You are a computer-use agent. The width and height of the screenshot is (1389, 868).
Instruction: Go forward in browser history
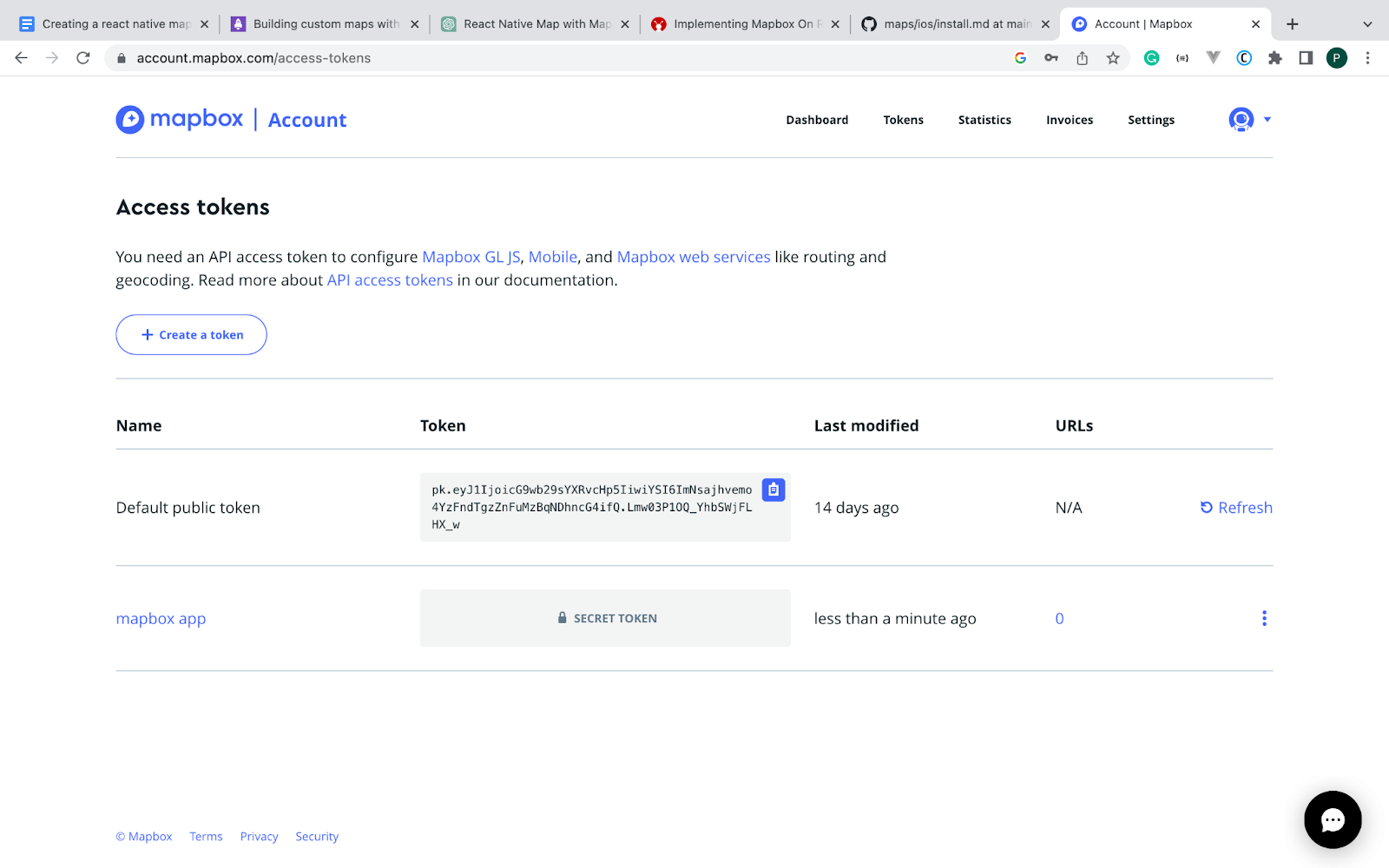(52, 58)
